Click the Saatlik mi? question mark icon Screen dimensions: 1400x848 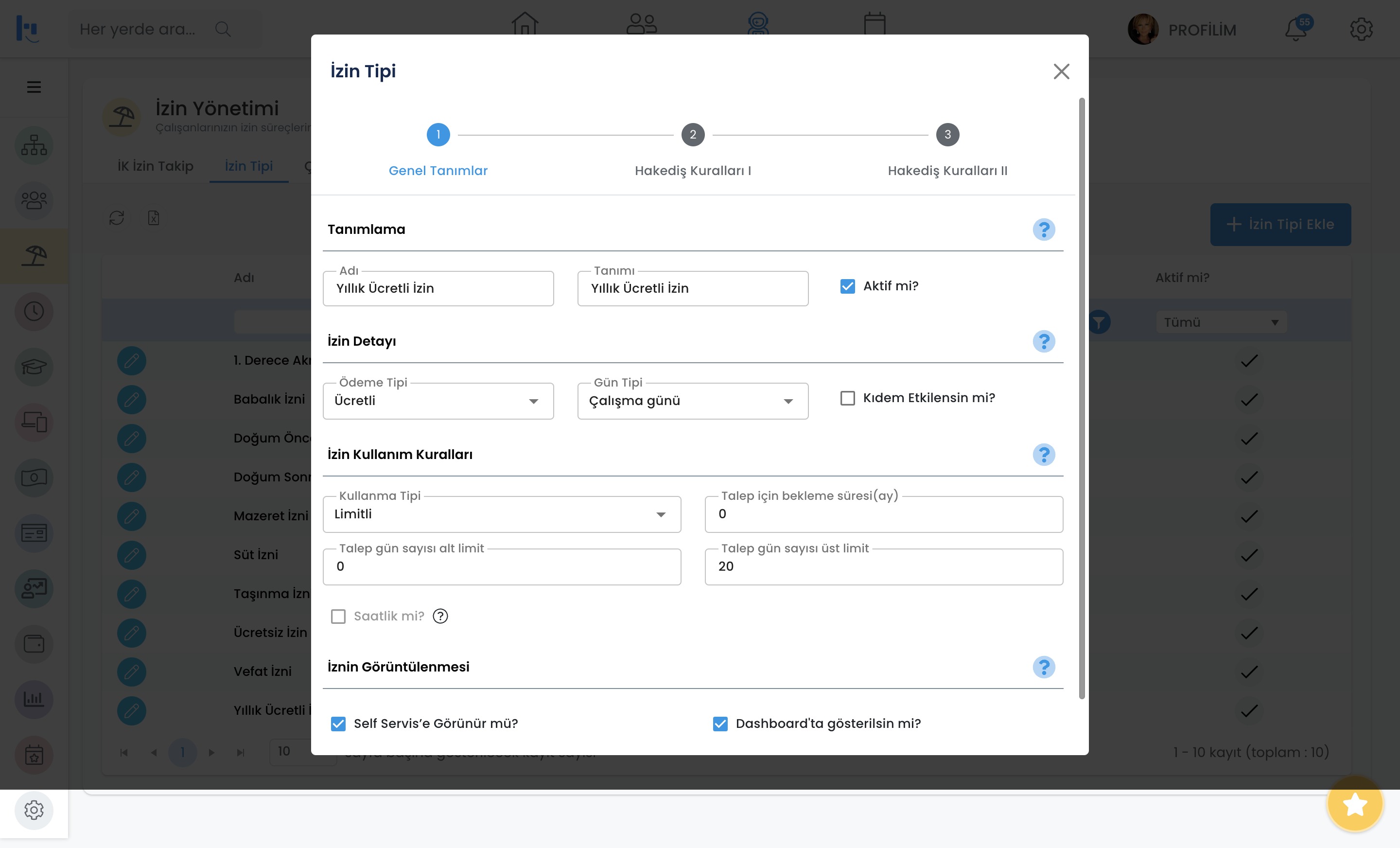tap(440, 616)
